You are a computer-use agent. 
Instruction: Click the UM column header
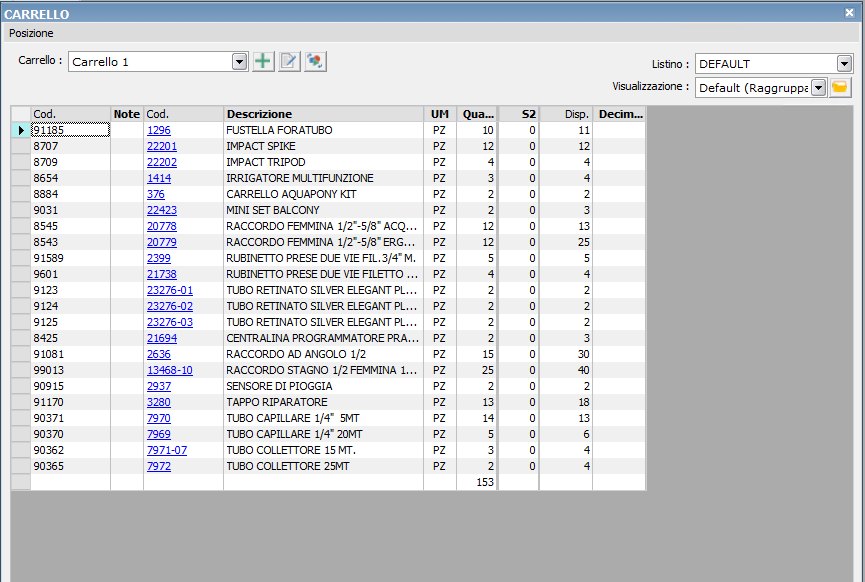(440, 114)
